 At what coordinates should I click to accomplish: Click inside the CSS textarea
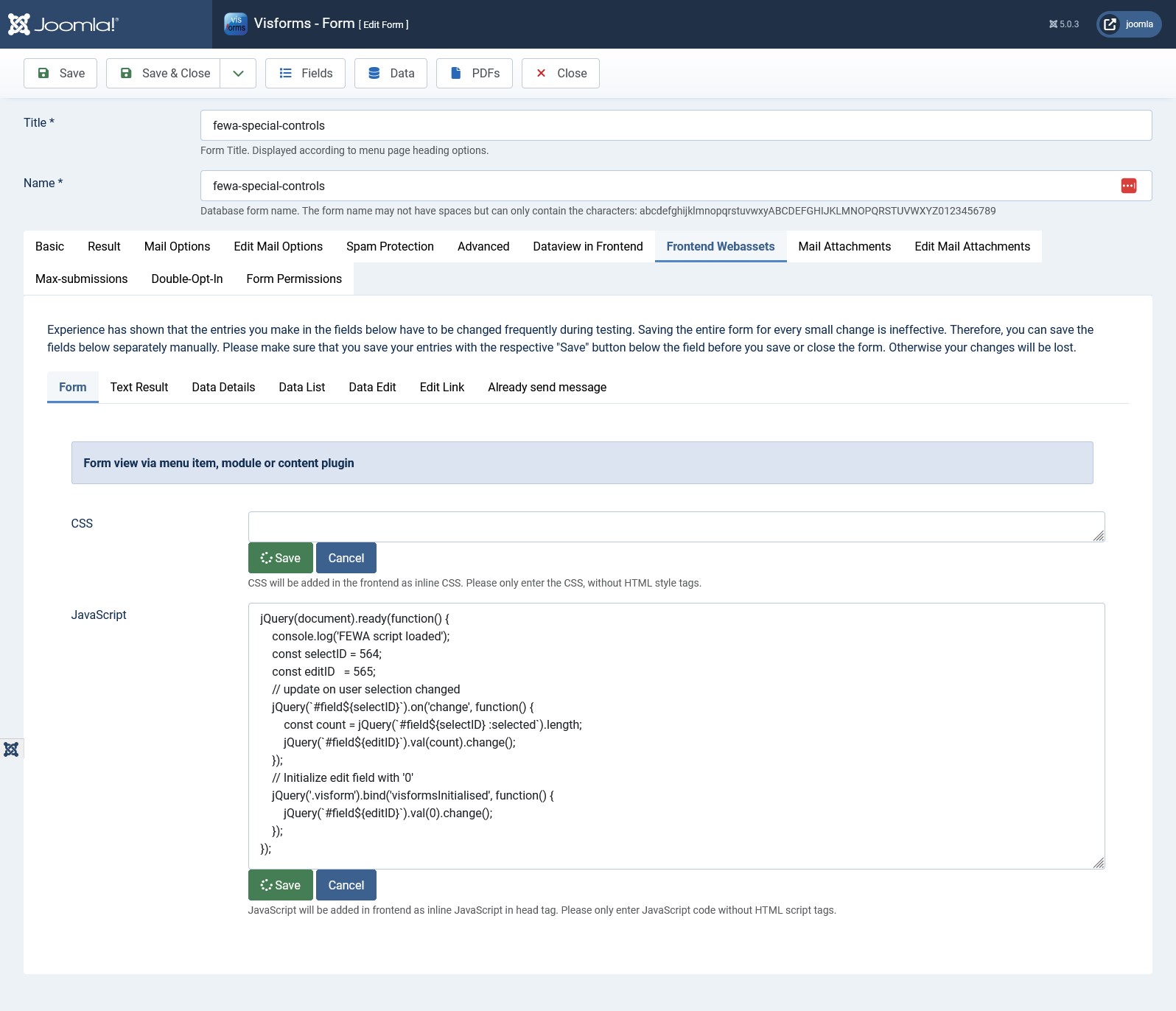676,526
